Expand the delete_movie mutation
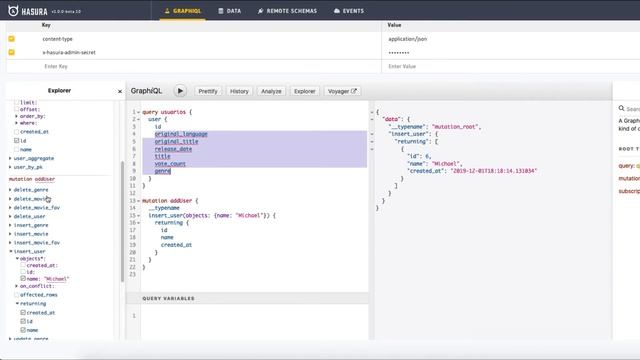 point(10,199)
